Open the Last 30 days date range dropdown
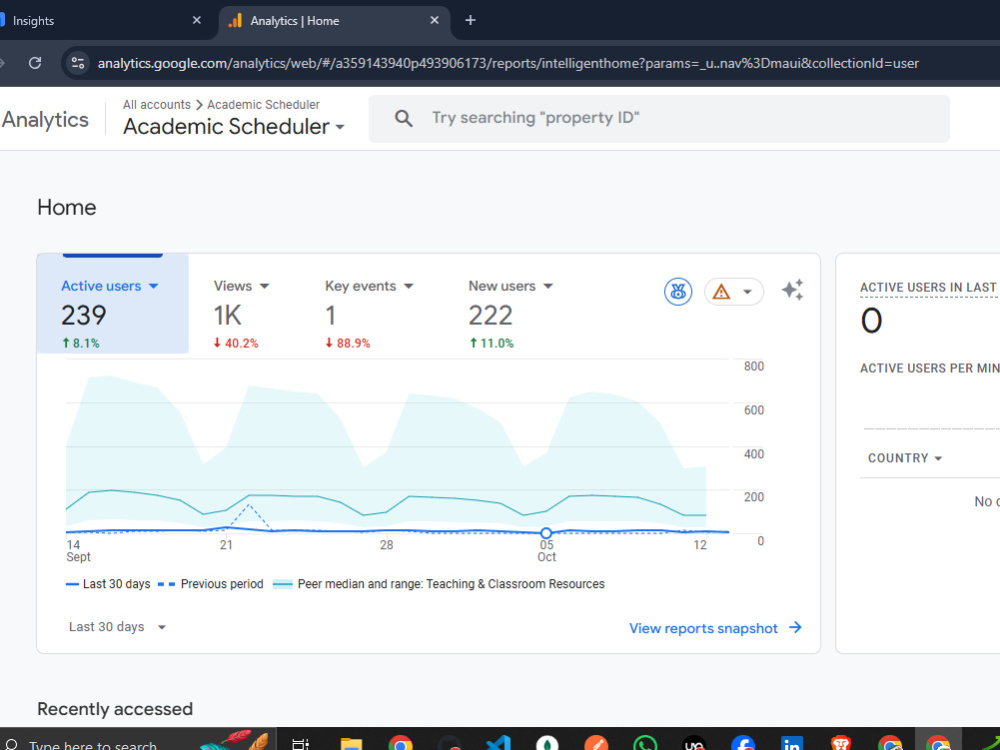 (x=117, y=627)
